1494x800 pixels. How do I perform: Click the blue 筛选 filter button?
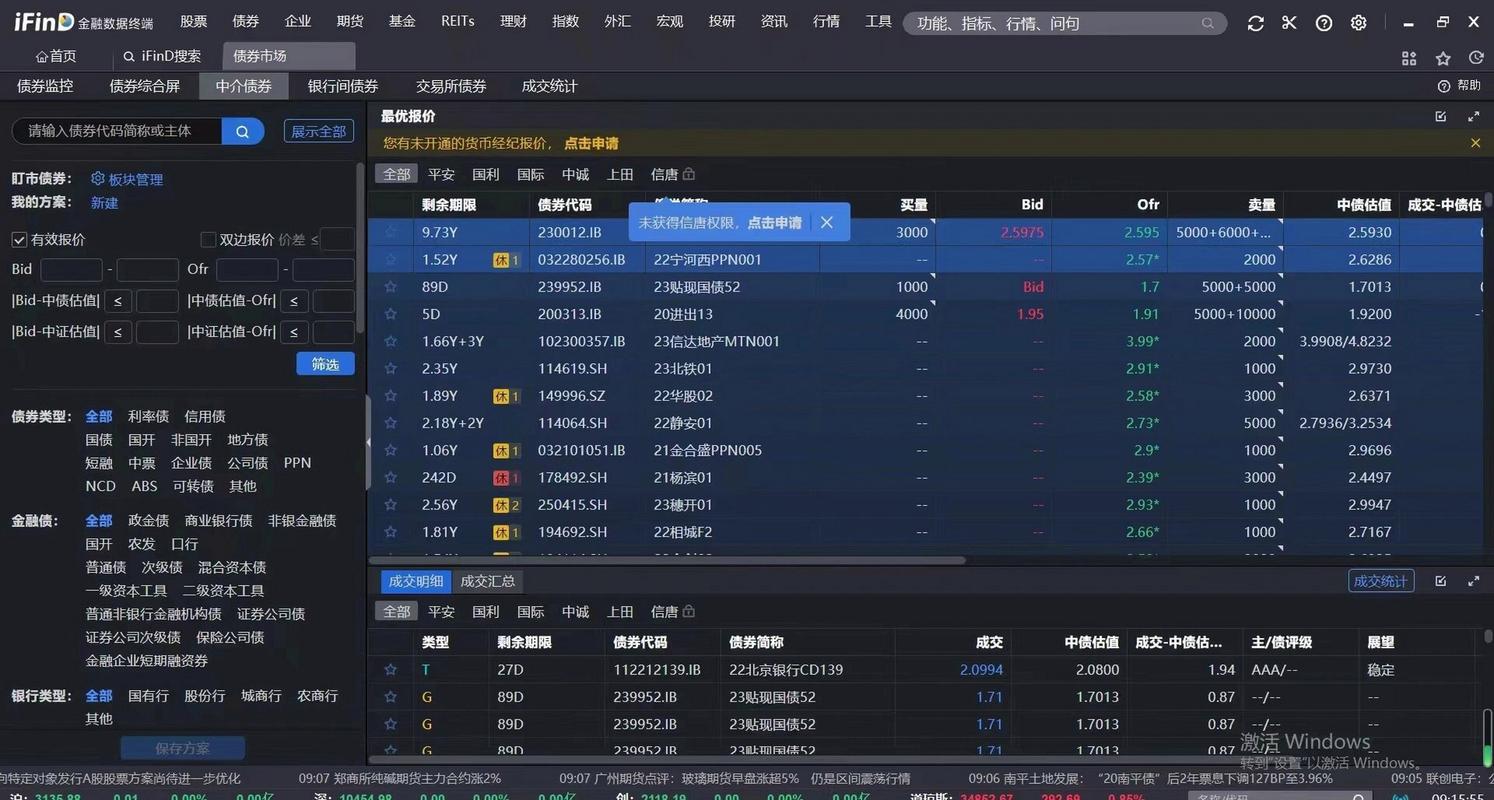coord(326,364)
